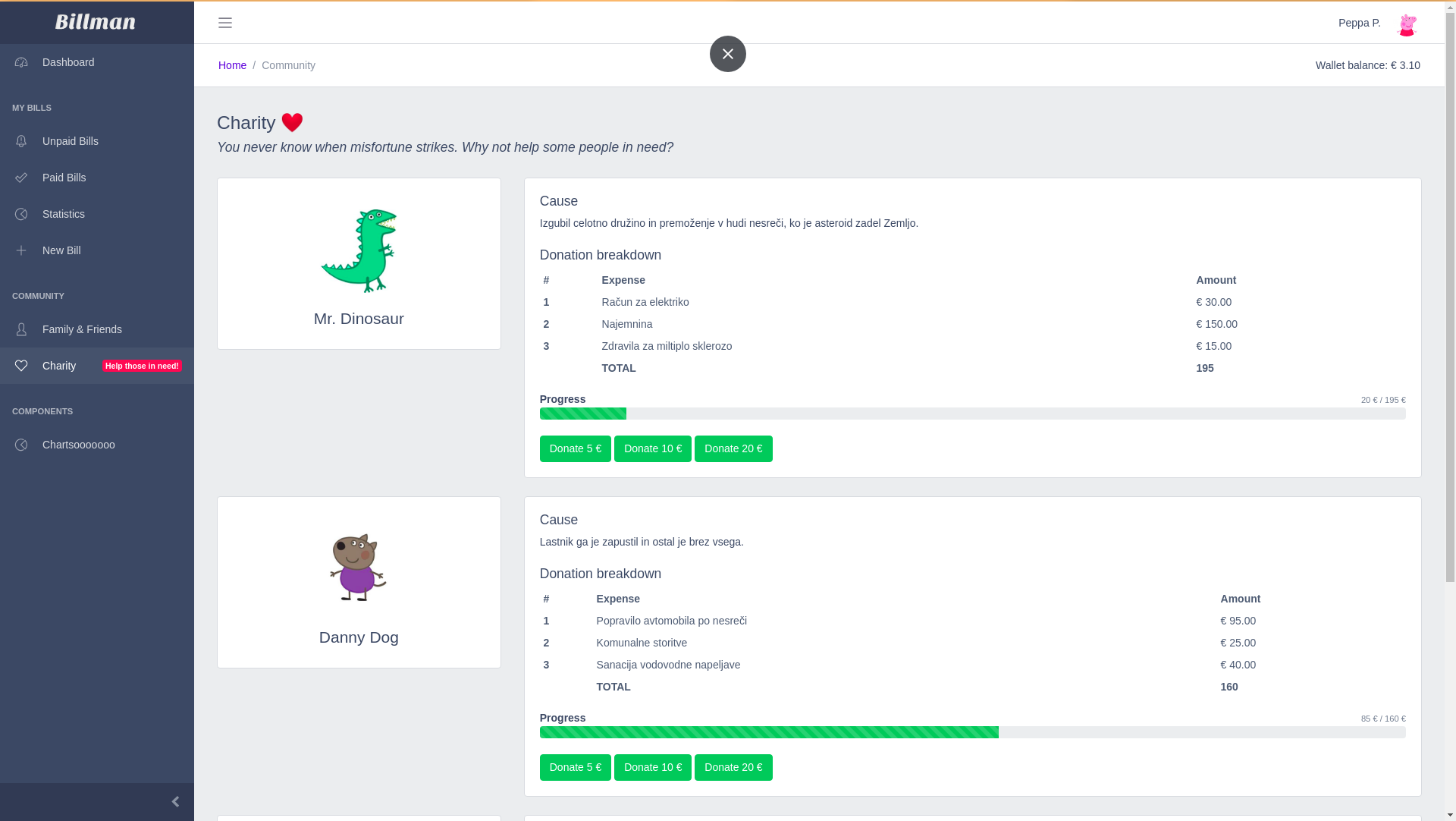Click Peppa P. avatar picture

[1407, 24]
